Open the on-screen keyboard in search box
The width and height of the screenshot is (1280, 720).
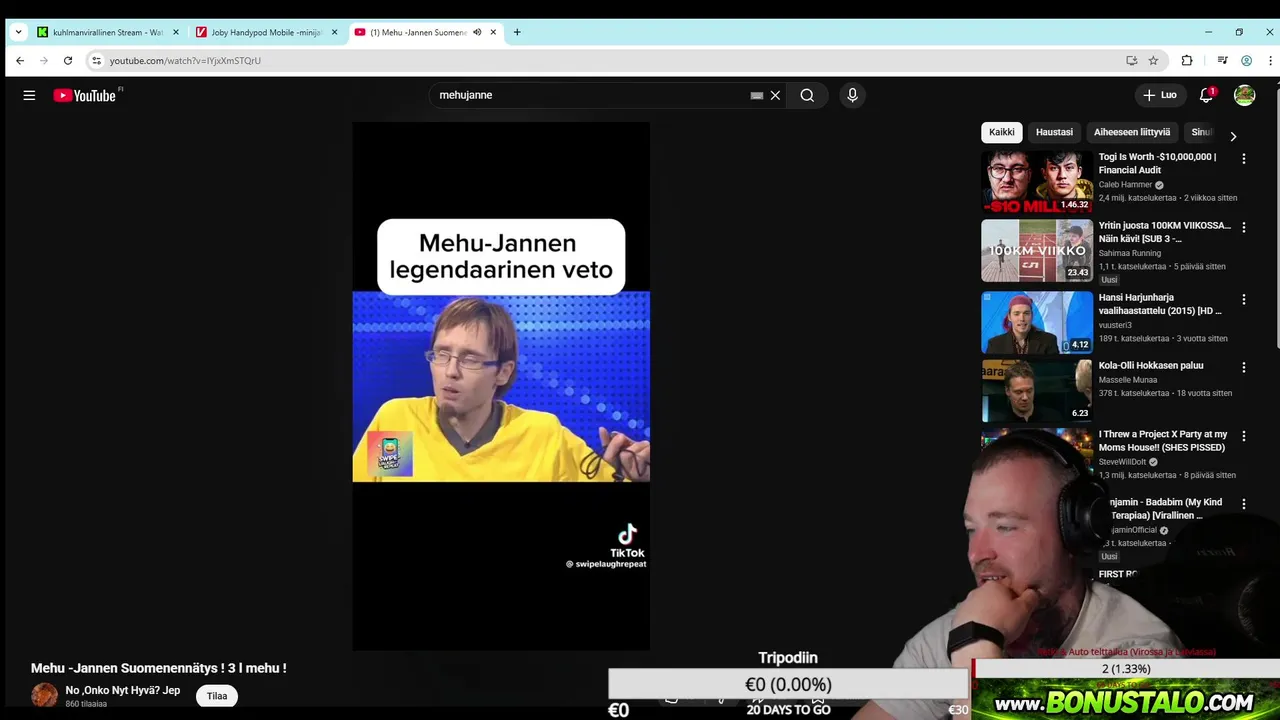(757, 95)
